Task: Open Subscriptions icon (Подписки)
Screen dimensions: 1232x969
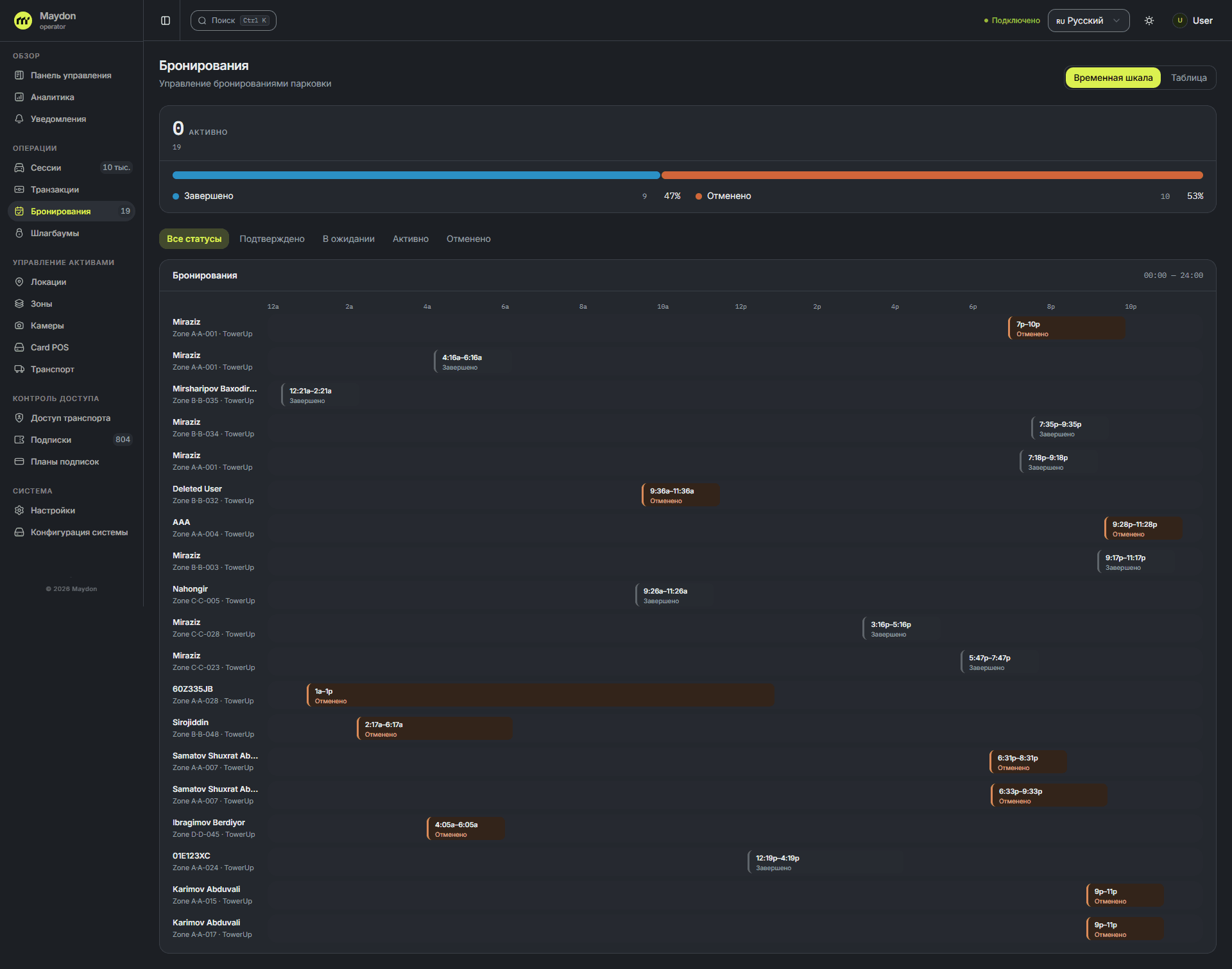Action: click(19, 440)
